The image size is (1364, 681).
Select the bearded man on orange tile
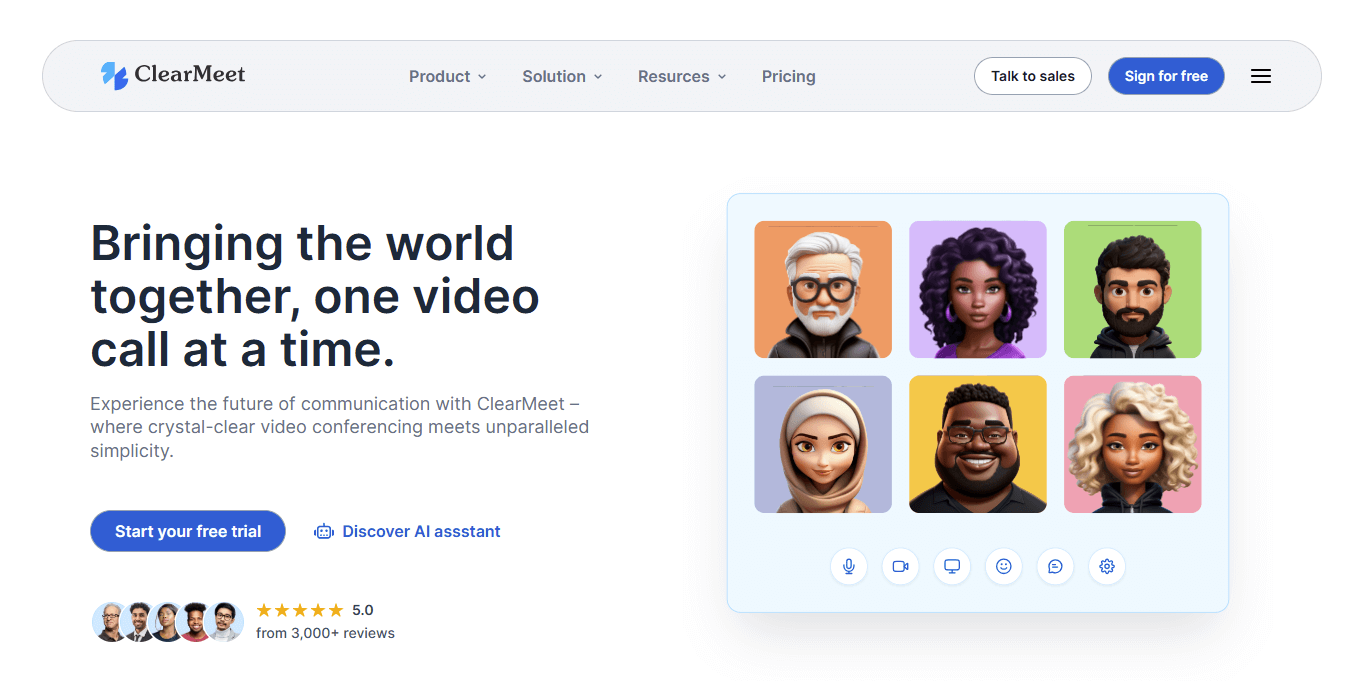pyautogui.click(x=822, y=289)
